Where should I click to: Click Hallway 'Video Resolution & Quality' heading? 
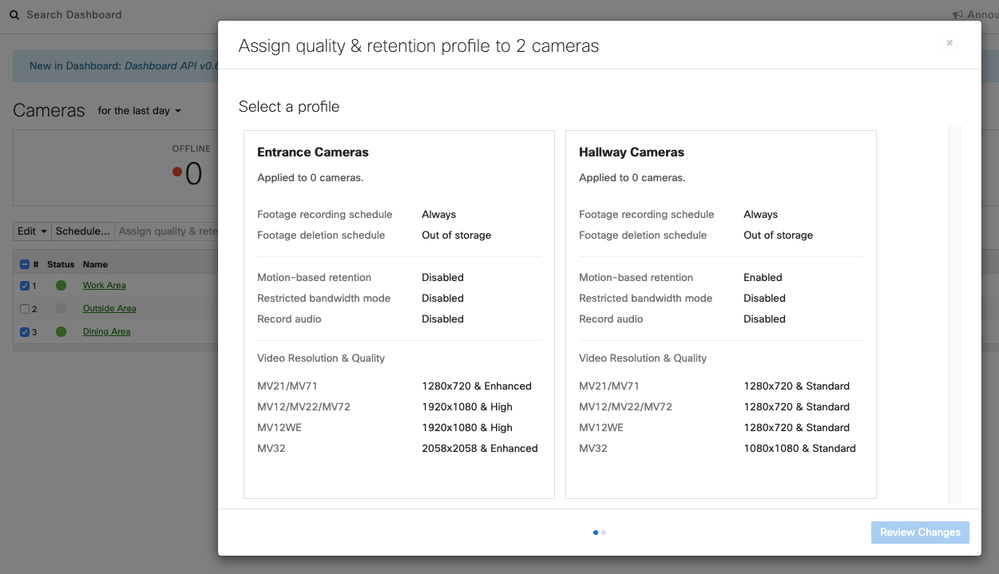(642, 358)
